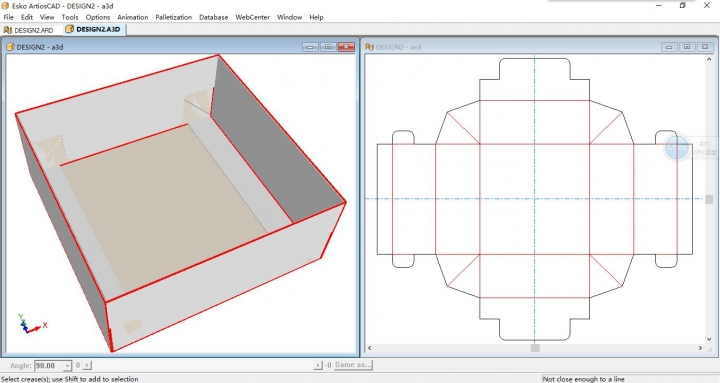Maximize the DESIGN2 - ard sub-window
The height and width of the screenshot is (383, 720).
[x=687, y=47]
